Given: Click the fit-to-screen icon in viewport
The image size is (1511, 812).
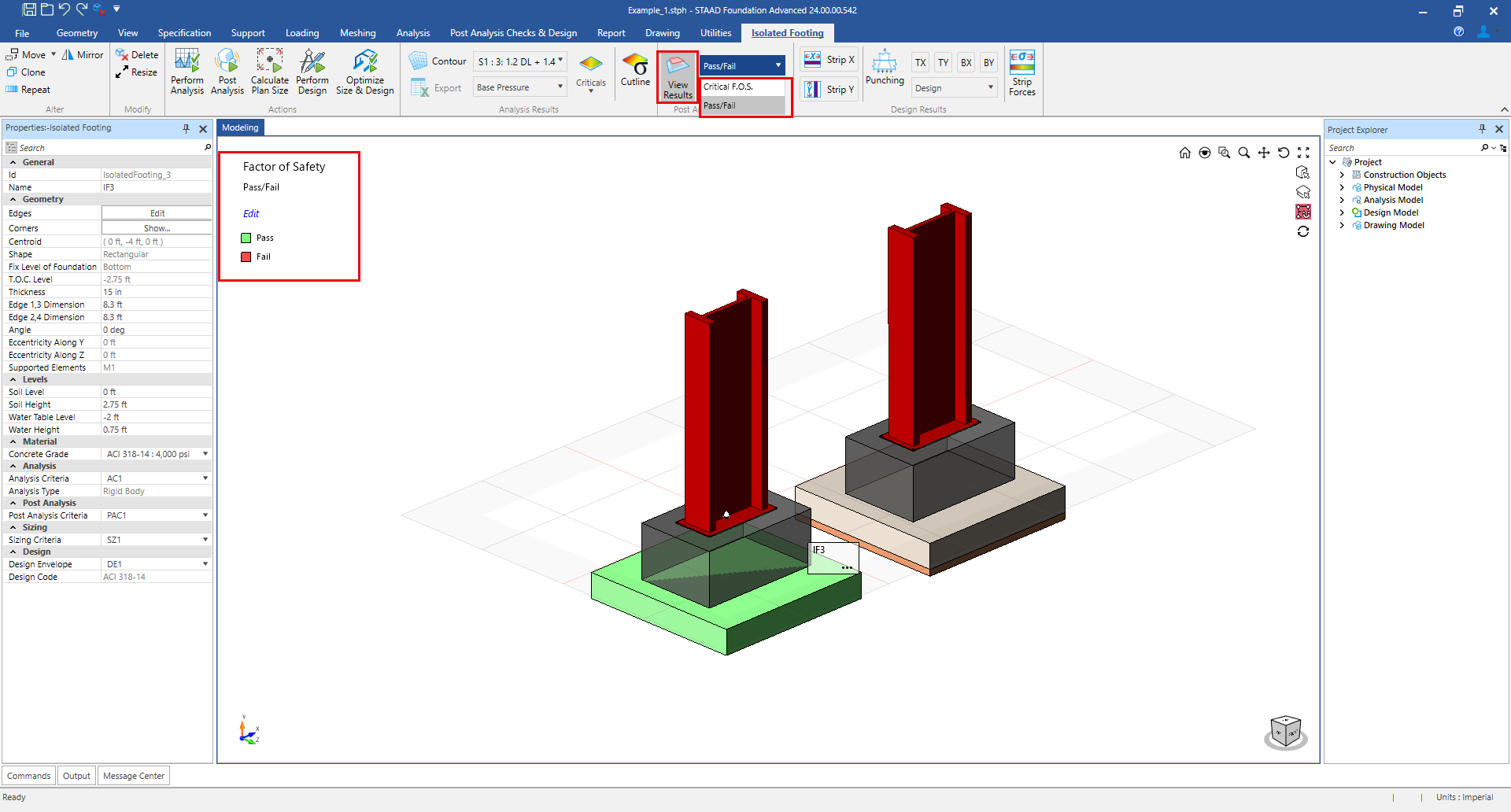Looking at the screenshot, I should [1303, 153].
